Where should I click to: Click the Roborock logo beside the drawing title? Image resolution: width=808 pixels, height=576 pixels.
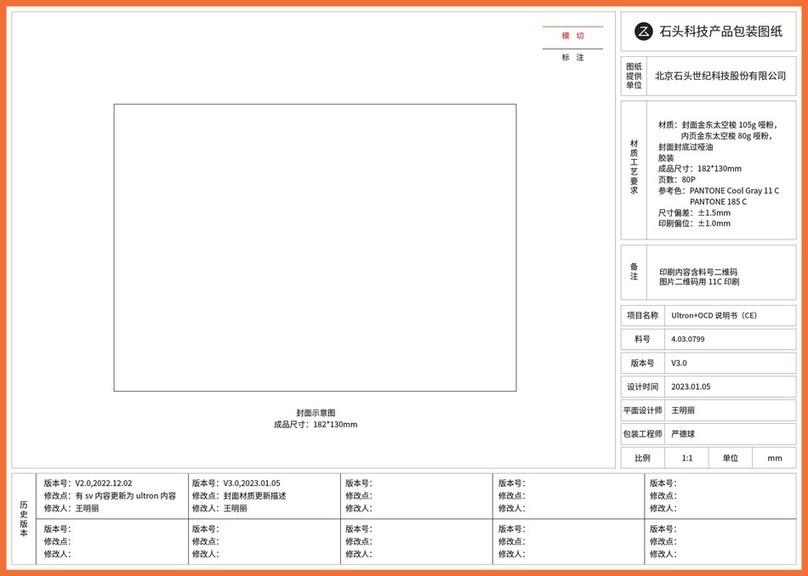[x=643, y=31]
